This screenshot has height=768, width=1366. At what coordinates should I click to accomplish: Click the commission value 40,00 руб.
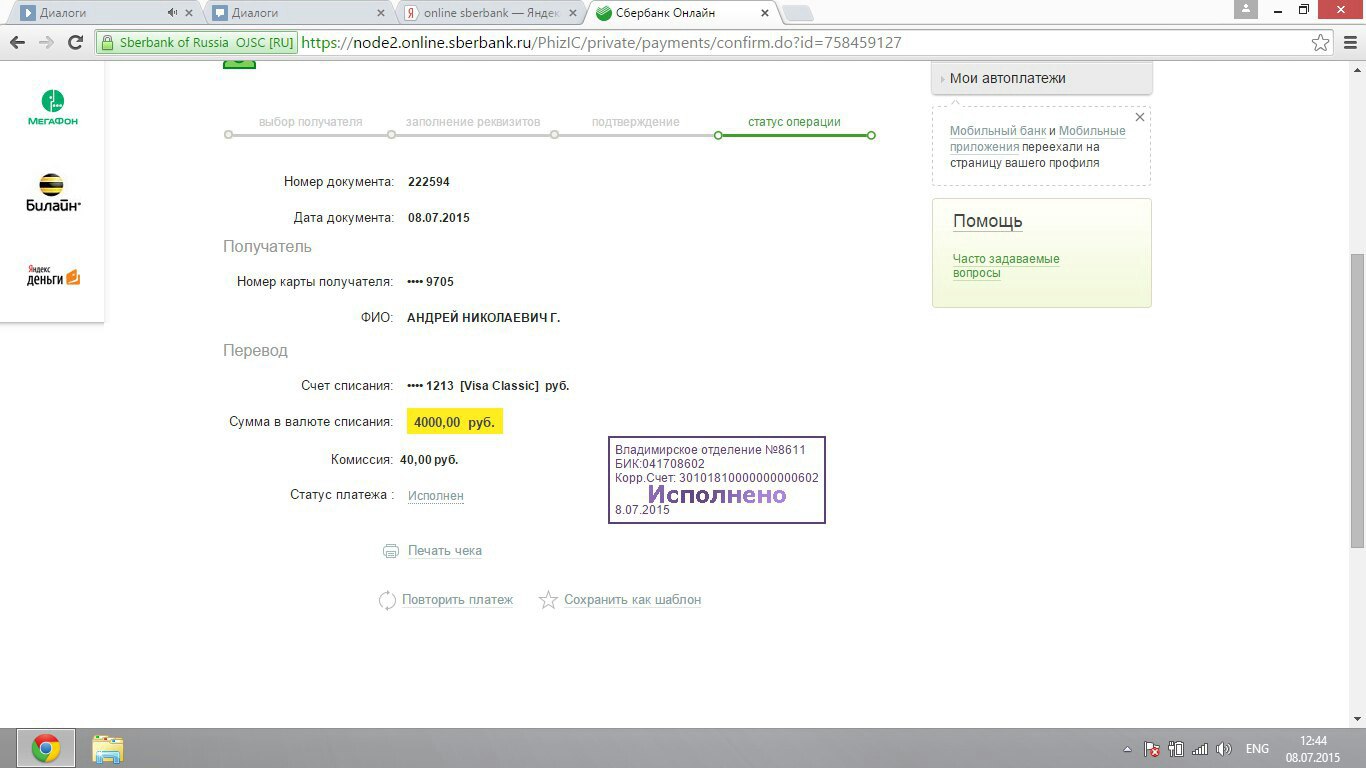429,460
